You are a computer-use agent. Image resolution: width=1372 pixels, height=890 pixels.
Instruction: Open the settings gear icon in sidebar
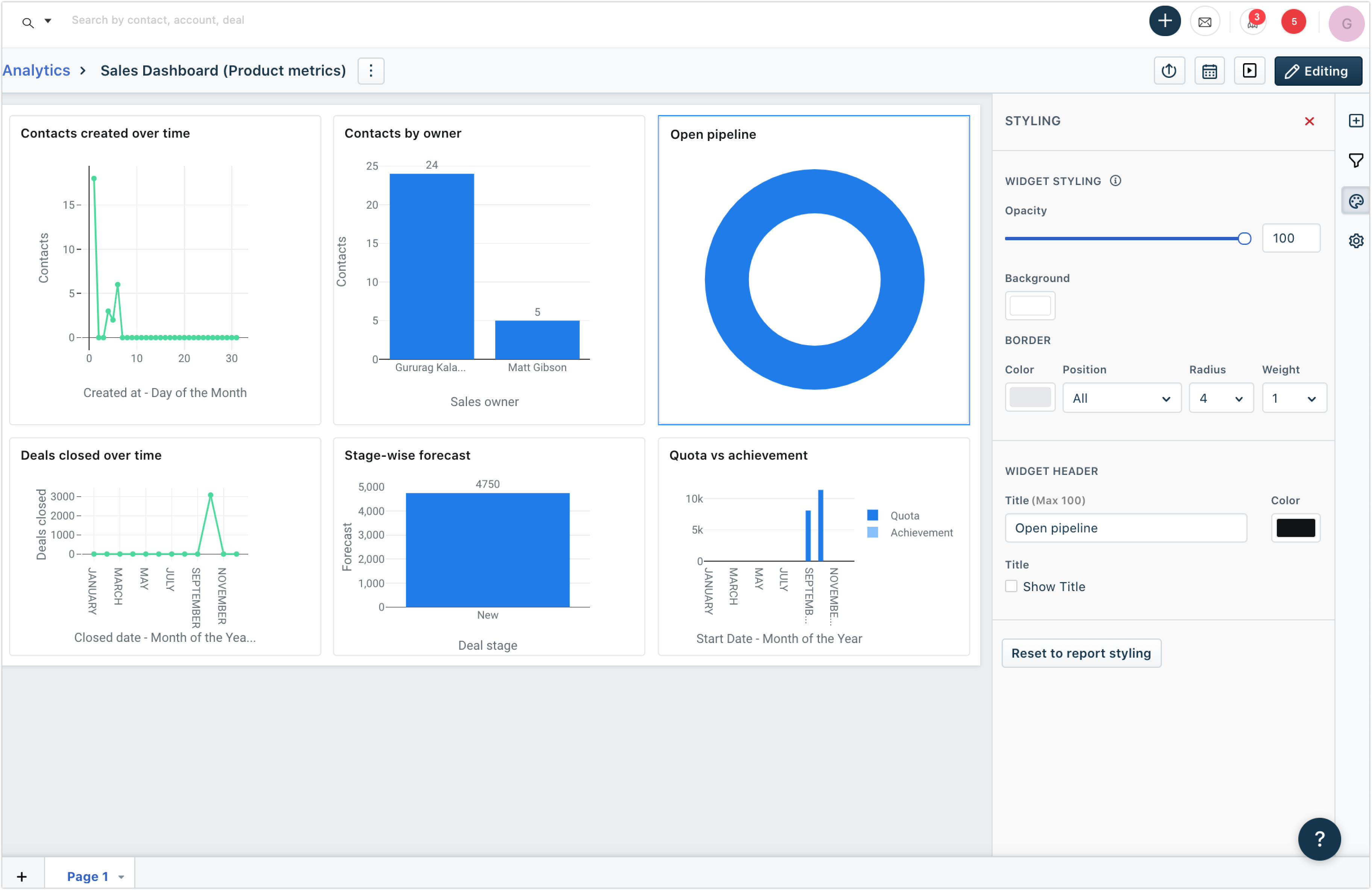coord(1355,240)
